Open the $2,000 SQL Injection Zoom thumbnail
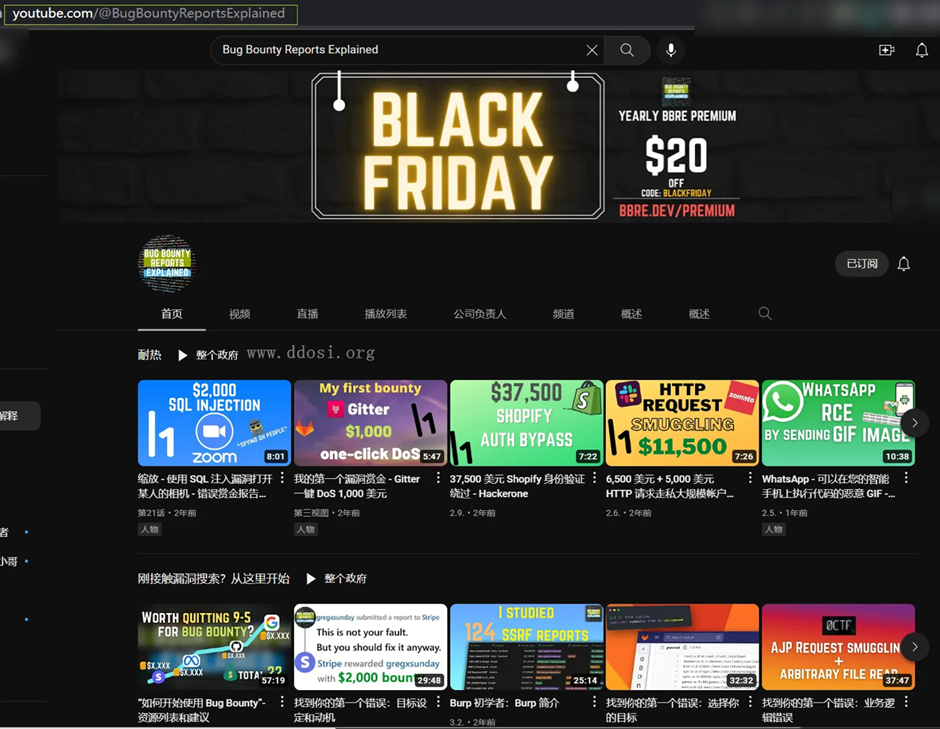940x729 pixels. coord(214,423)
